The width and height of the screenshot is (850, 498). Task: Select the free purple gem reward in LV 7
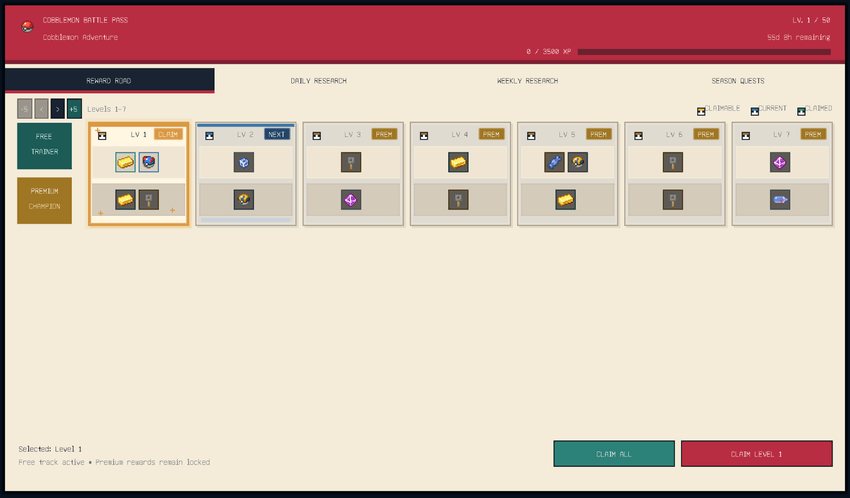coord(780,162)
